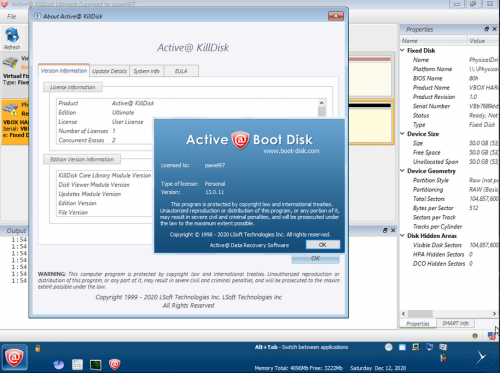
Task: Click the Name column header in Properties
Action: (433, 41)
